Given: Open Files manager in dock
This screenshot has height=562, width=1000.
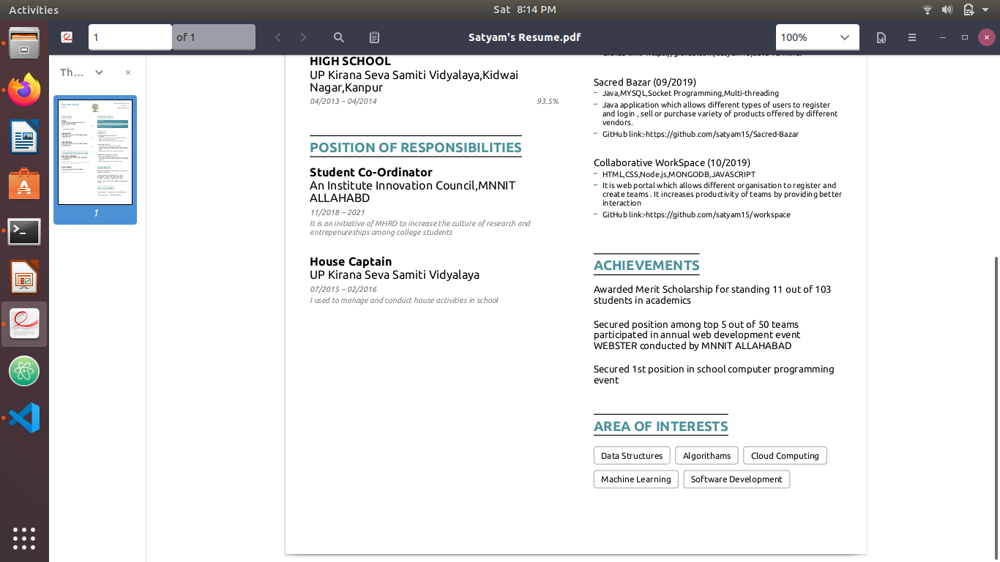Looking at the screenshot, I should click(24, 44).
